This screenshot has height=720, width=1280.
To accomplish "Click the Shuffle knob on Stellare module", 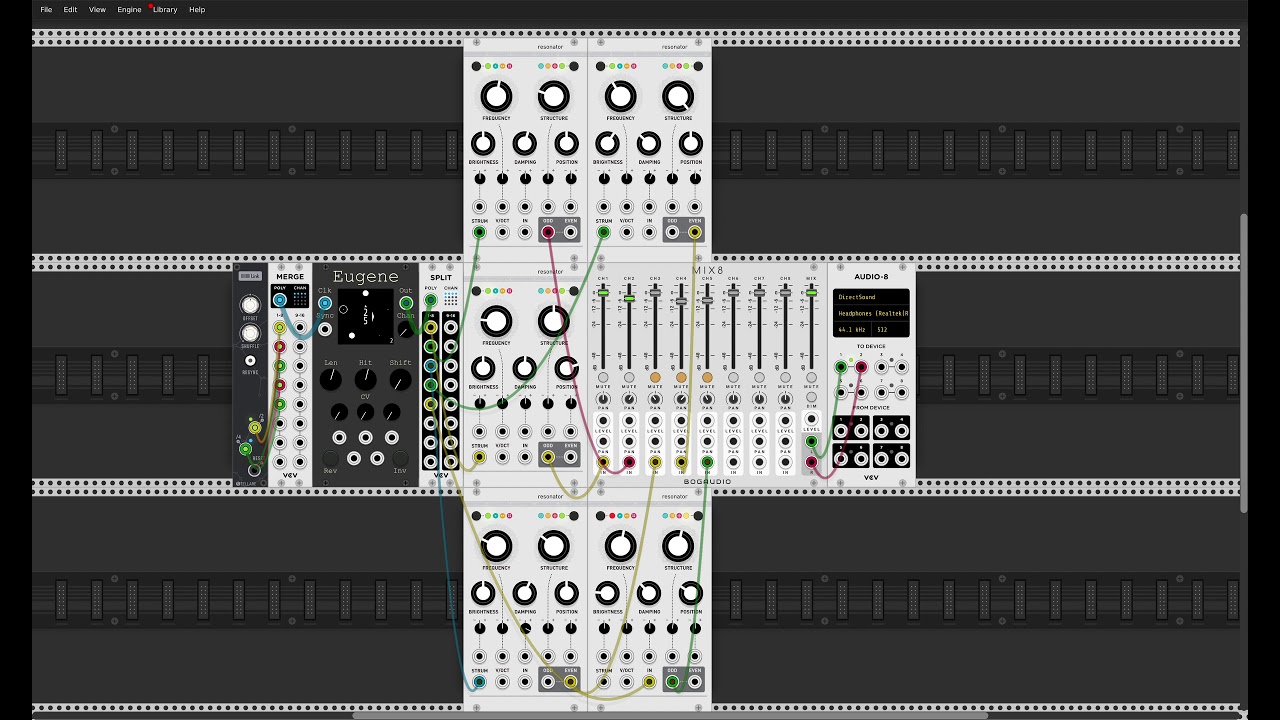I will 250,333.
